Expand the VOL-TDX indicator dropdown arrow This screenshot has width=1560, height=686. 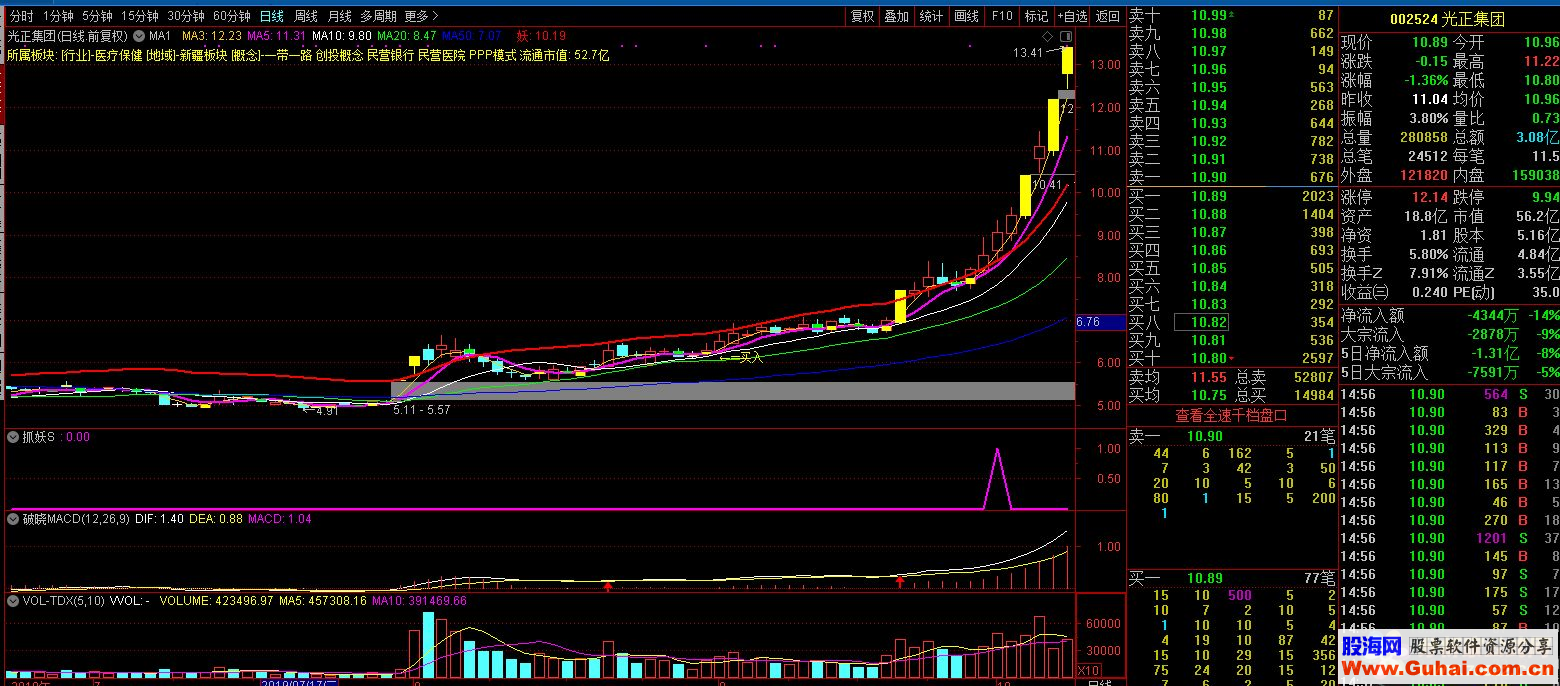point(12,601)
